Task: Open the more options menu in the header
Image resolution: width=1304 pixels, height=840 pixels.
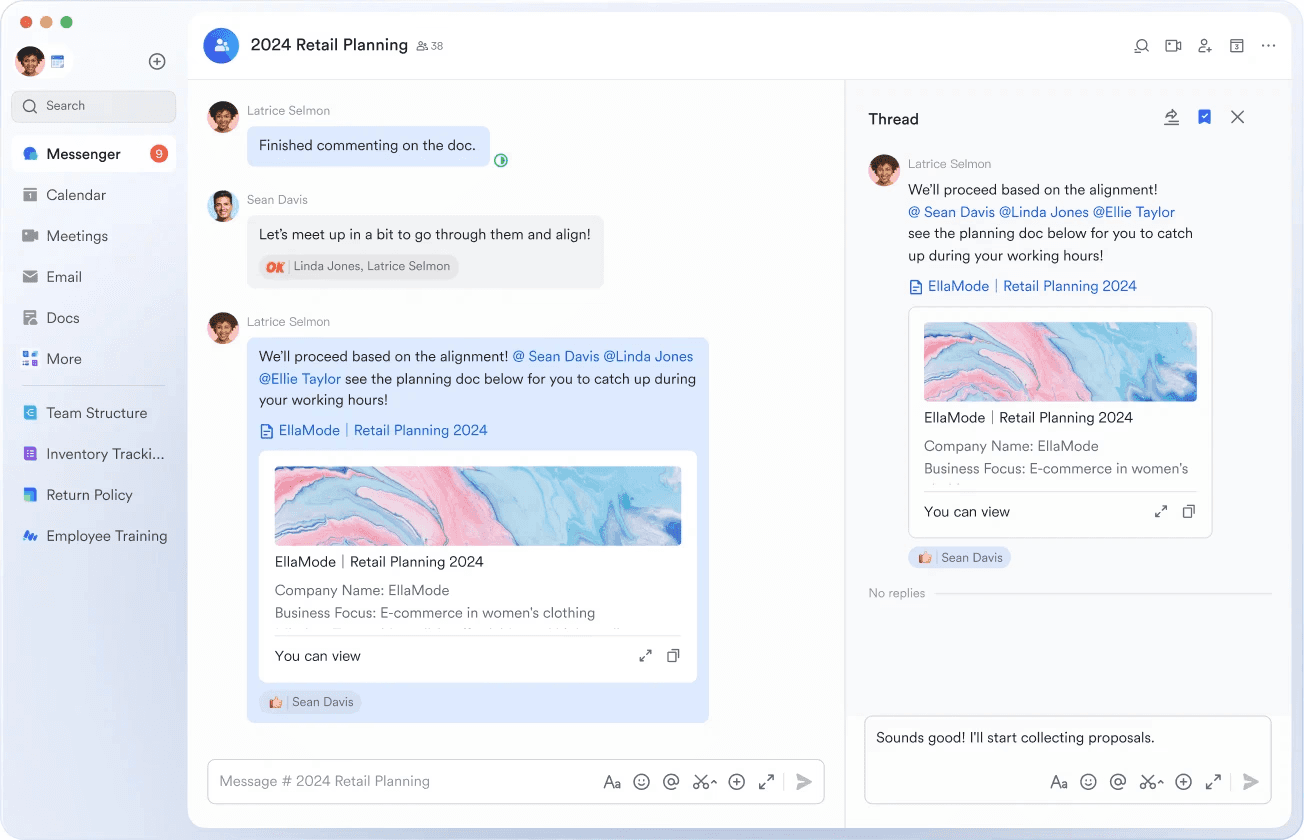Action: [x=1268, y=45]
